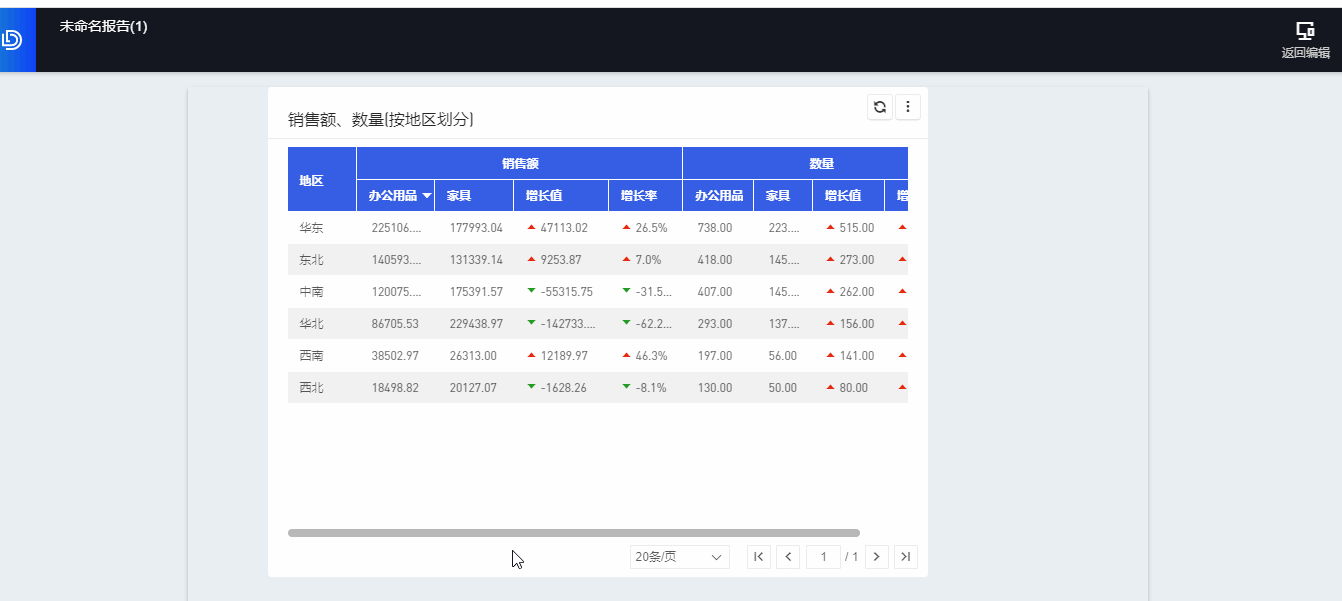Click the 增长率 column header

point(646,196)
